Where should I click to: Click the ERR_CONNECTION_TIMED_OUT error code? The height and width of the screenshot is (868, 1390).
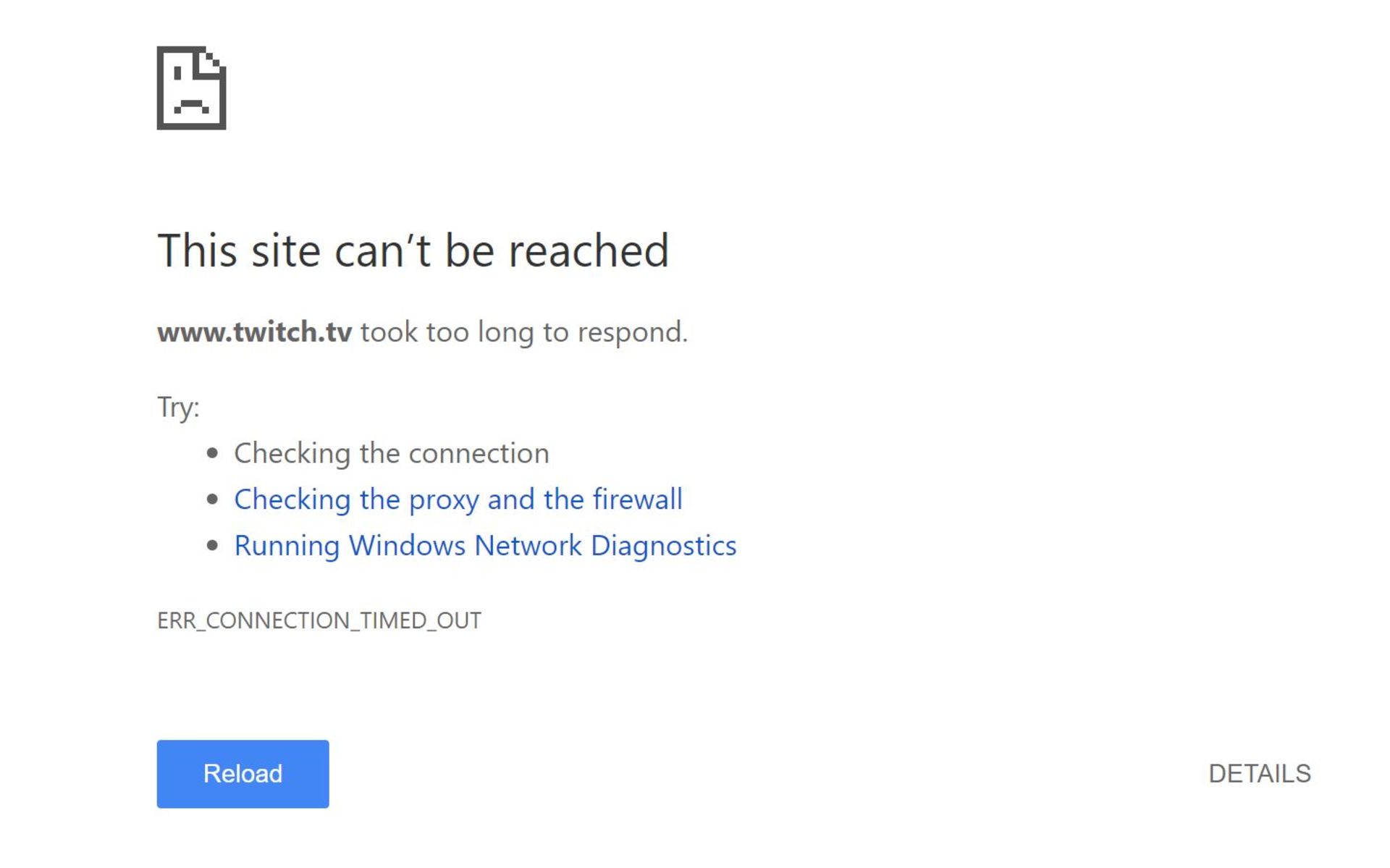coord(319,621)
